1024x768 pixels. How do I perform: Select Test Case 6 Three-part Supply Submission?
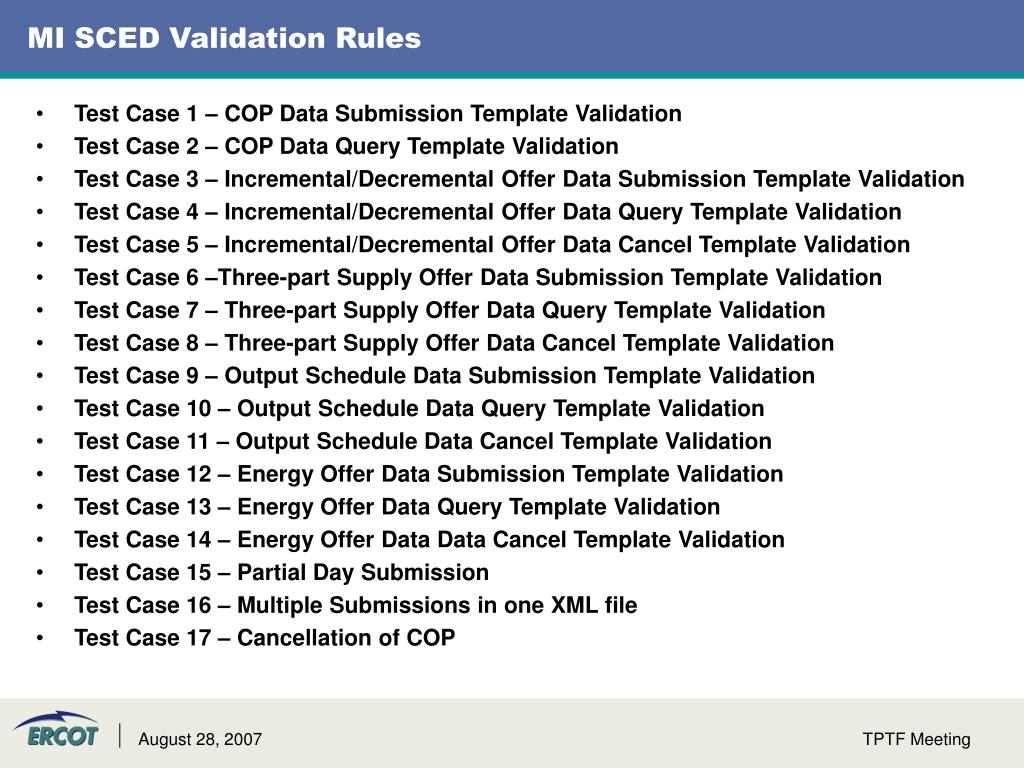pos(478,278)
